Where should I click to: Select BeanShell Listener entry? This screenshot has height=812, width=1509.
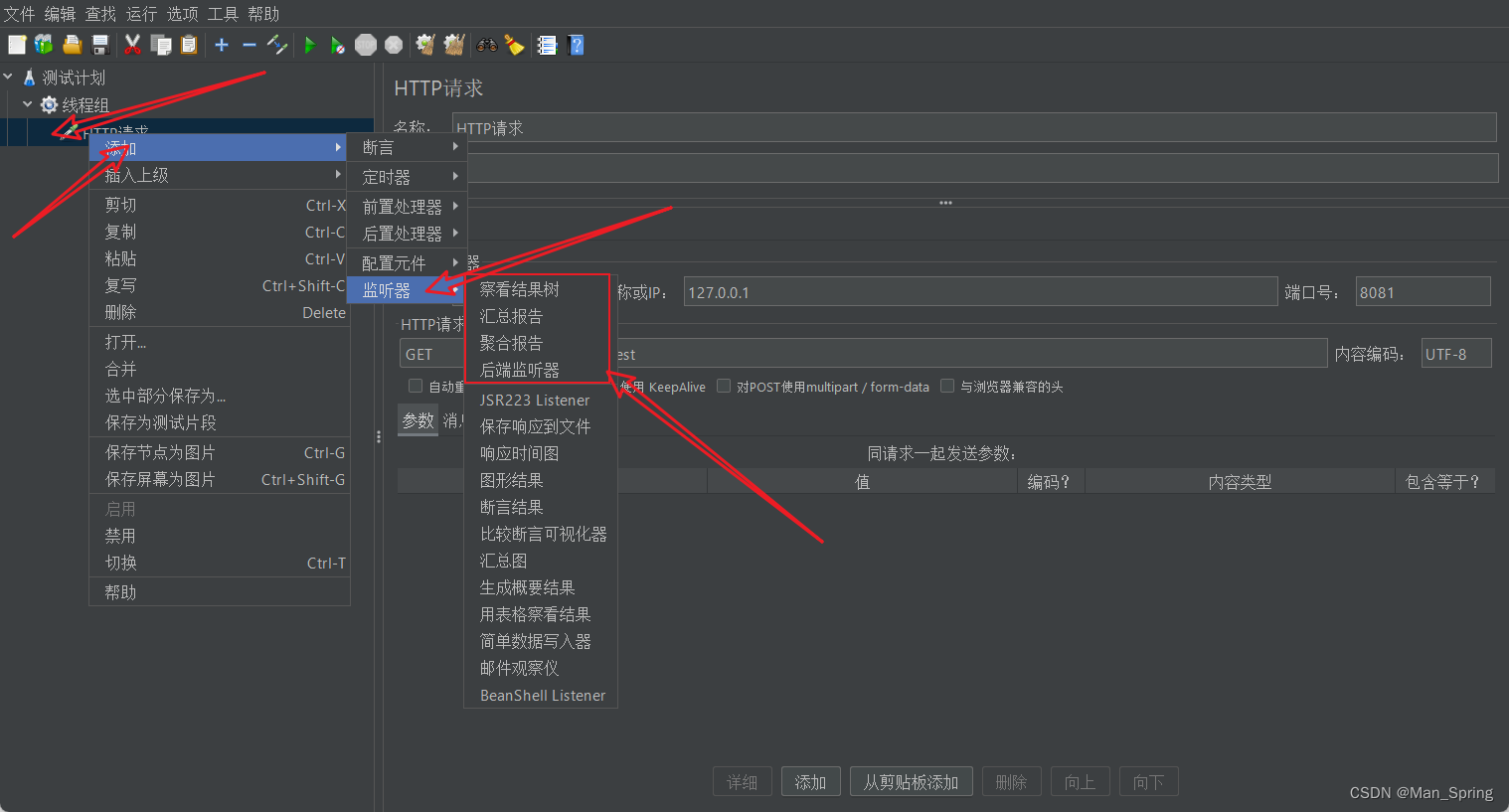[540, 695]
